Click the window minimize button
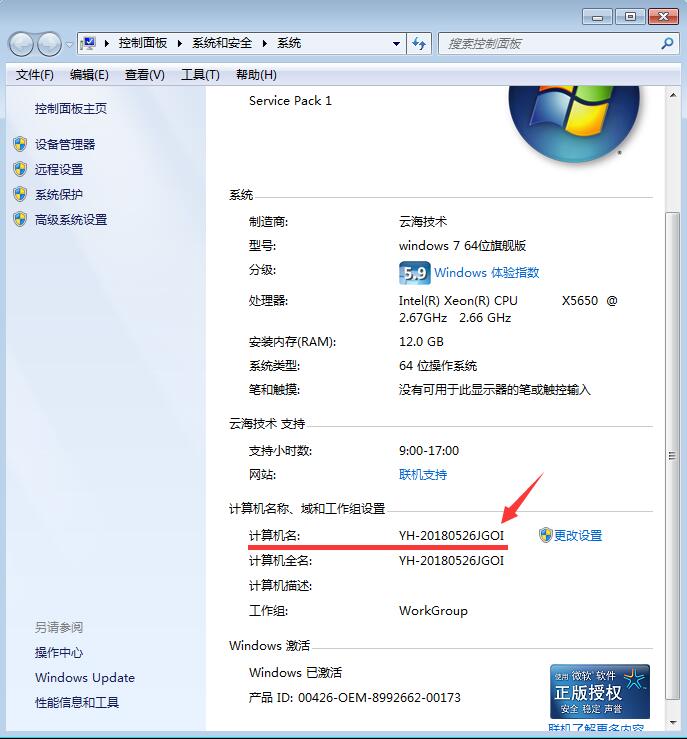This screenshot has height=739, width=687. (597, 17)
